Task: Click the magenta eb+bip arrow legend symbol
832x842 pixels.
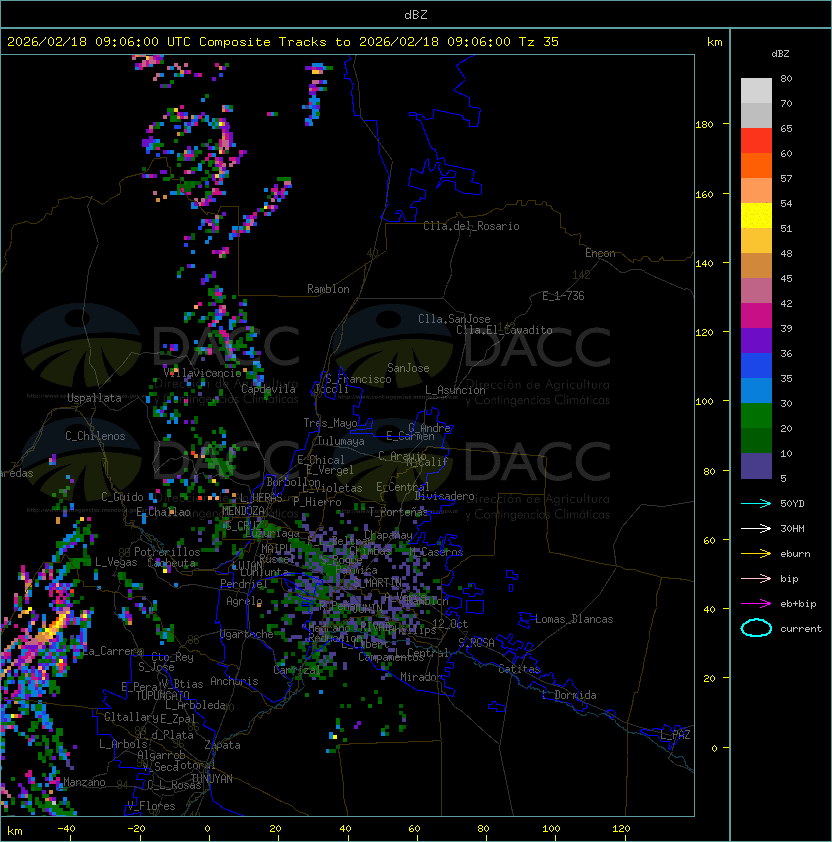Action: pos(756,604)
